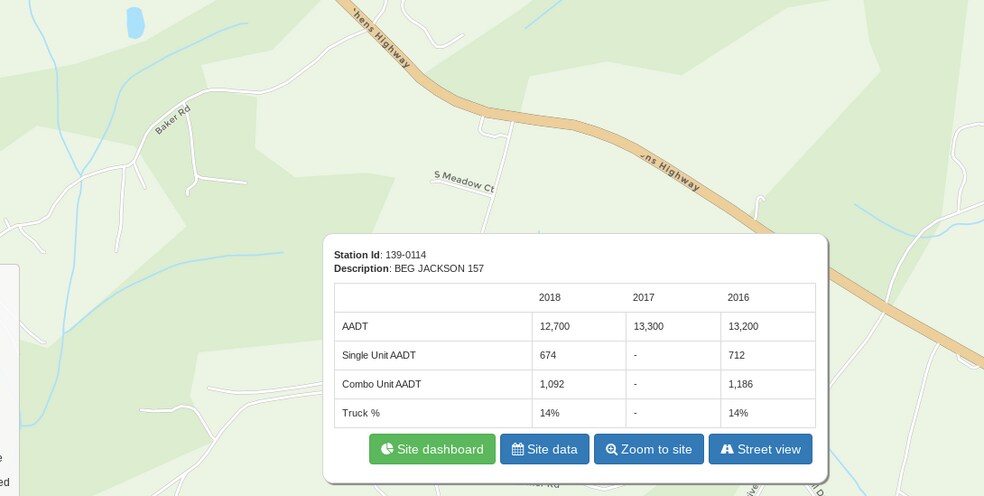Click the BEG JACKSON 157 description
Screen dimensions: 984x496
438,268
